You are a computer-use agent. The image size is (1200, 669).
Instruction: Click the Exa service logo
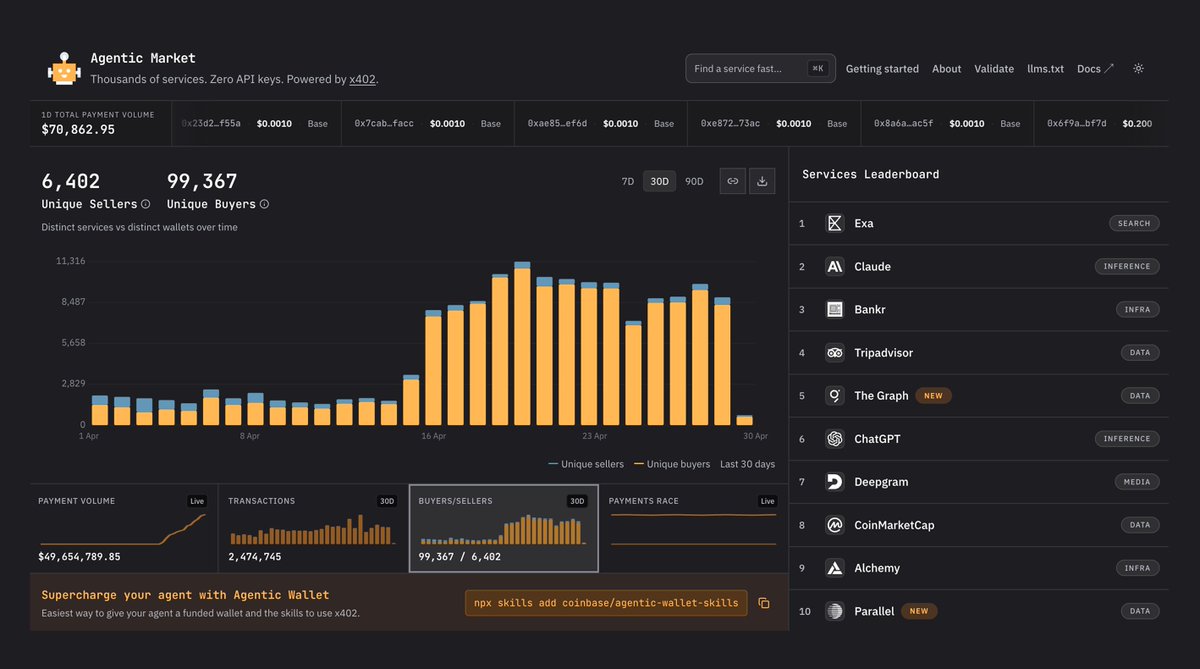tap(835, 223)
